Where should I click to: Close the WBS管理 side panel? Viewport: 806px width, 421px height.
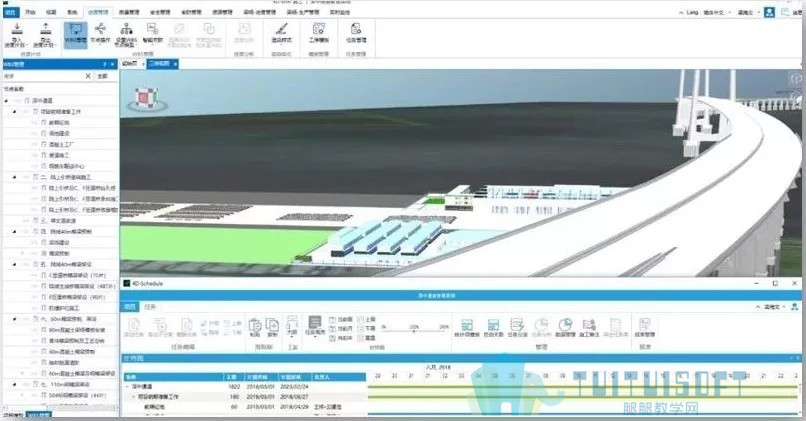pyautogui.click(x=113, y=64)
